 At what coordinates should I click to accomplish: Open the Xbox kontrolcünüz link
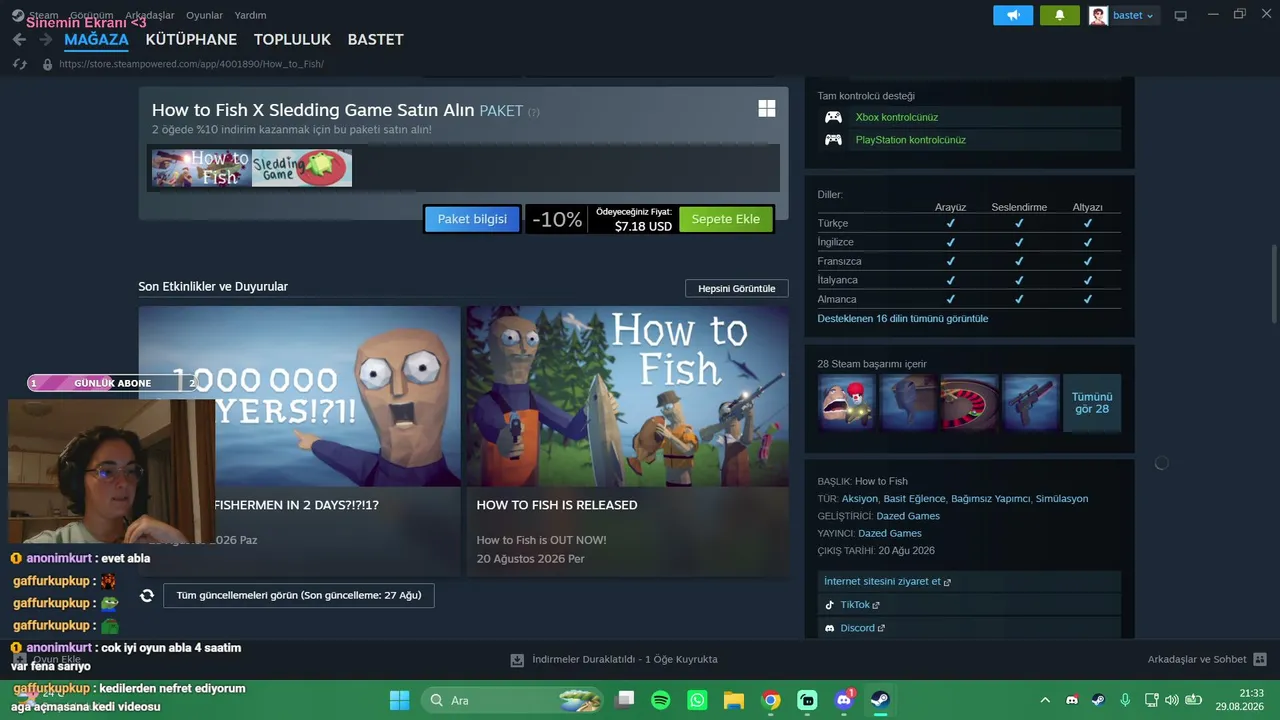(896, 117)
